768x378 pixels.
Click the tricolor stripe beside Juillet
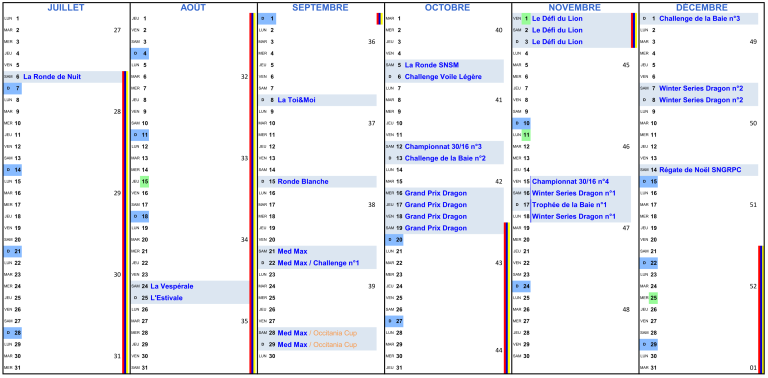point(125,222)
